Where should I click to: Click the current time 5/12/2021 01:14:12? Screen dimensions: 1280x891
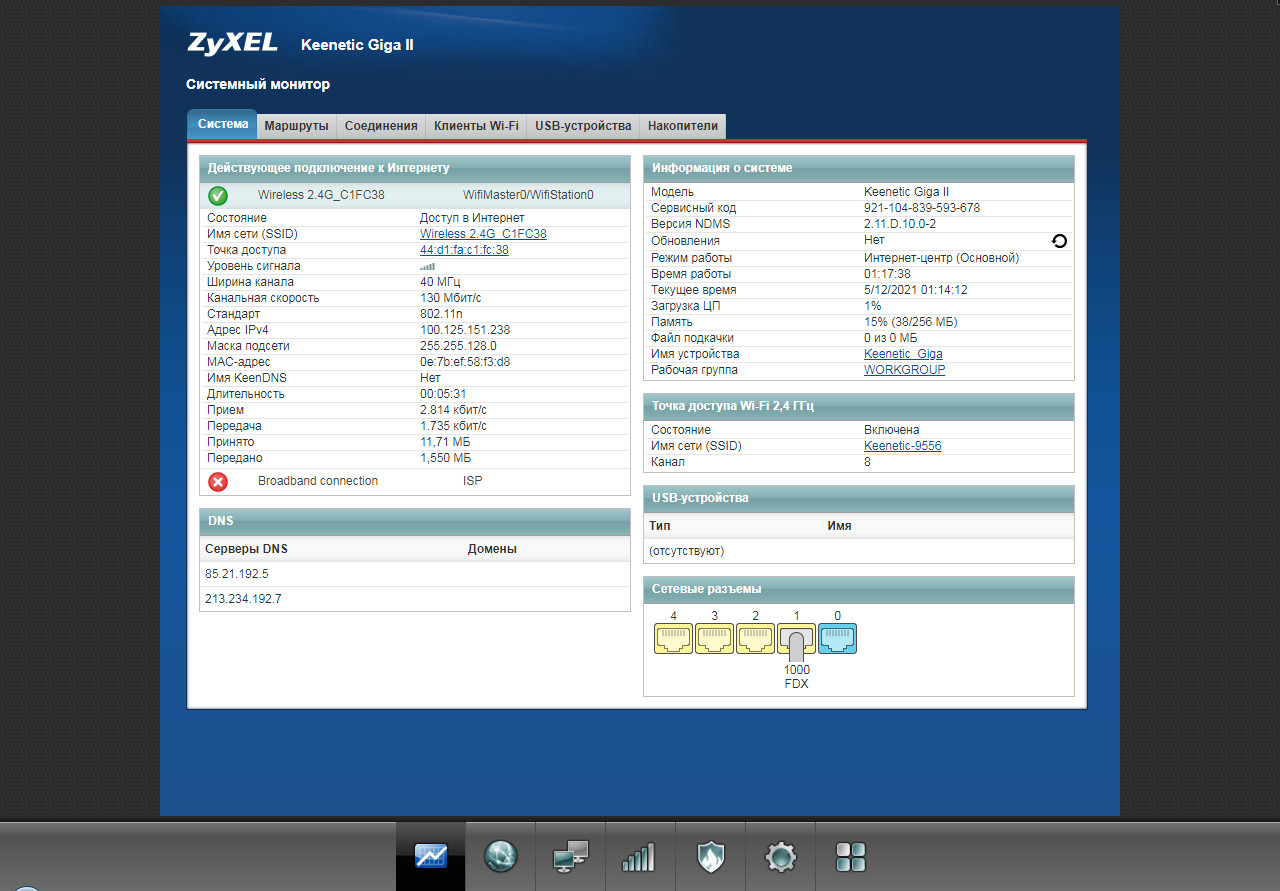click(x=915, y=290)
